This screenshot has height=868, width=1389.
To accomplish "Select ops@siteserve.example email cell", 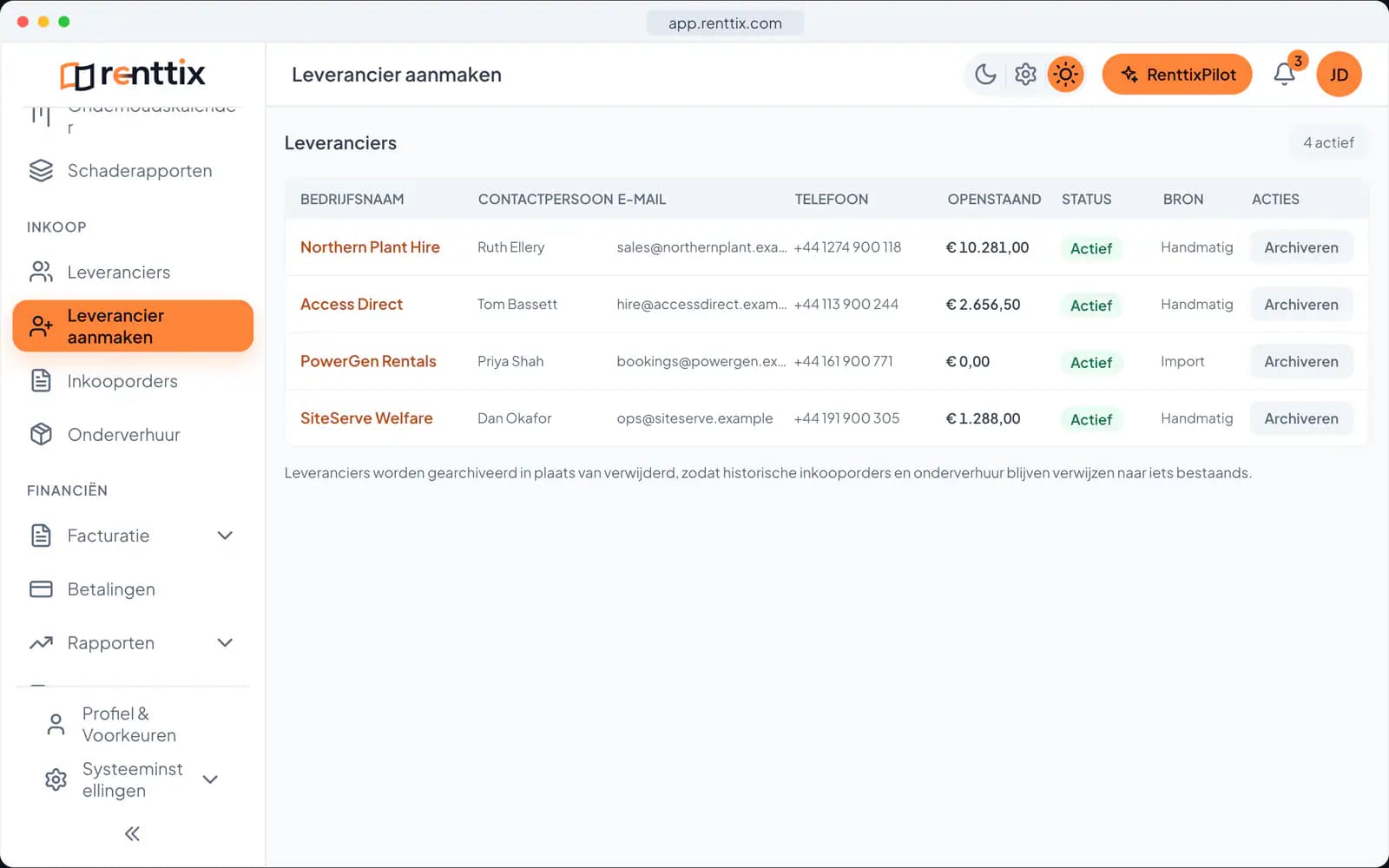I will pyautogui.click(x=694, y=418).
